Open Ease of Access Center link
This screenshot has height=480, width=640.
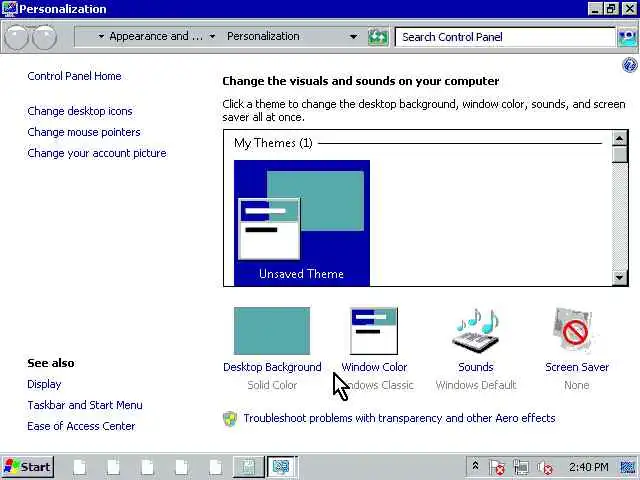click(x=81, y=426)
